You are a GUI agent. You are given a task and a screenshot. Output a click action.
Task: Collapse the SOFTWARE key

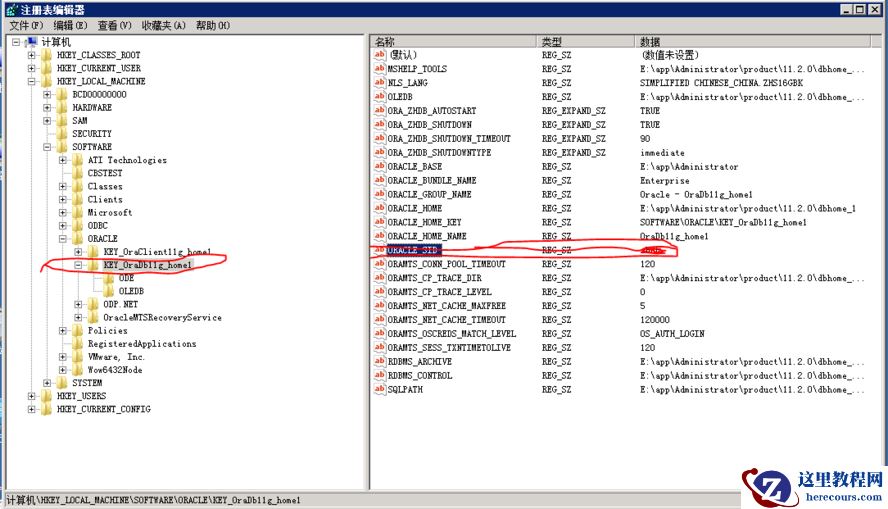pyautogui.click(x=48, y=147)
